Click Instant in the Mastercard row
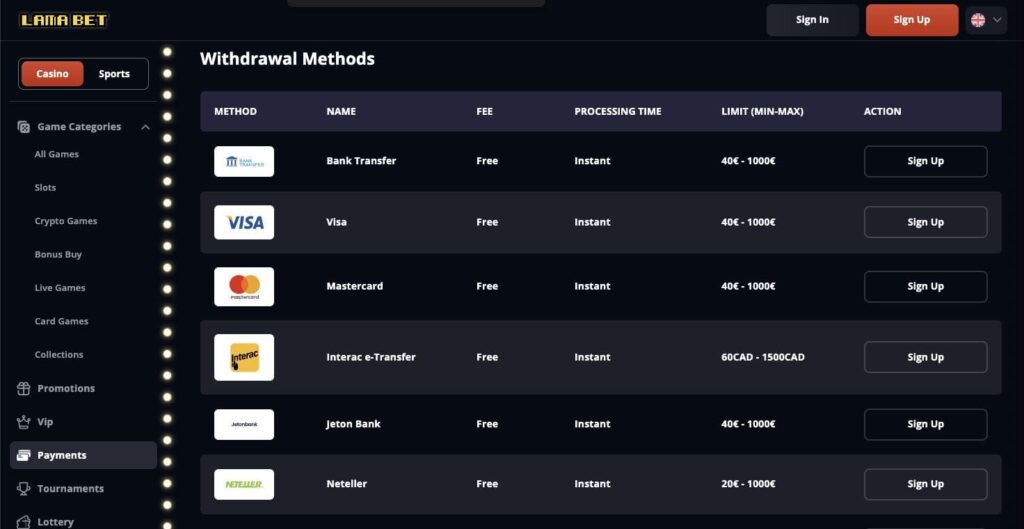 click(592, 286)
